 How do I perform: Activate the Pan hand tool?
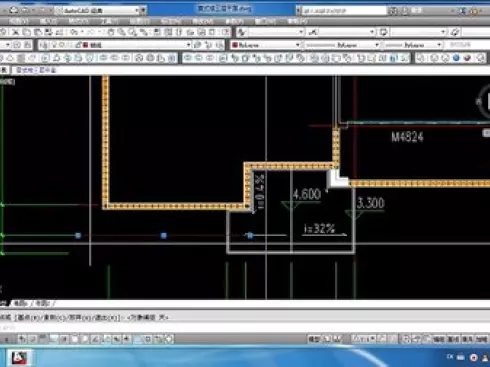coord(111,32)
